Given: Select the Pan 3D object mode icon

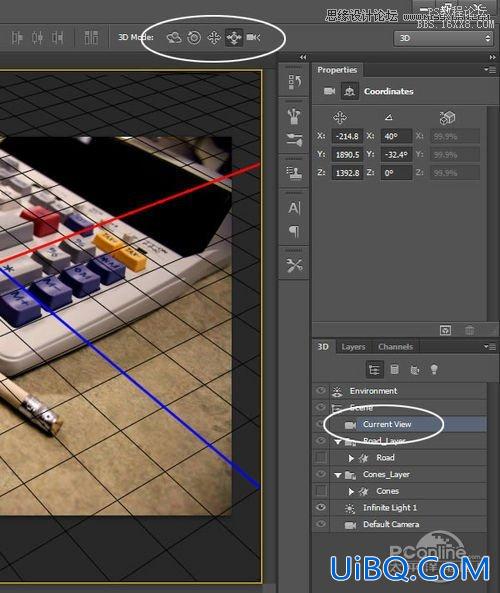Looking at the screenshot, I should point(214,37).
